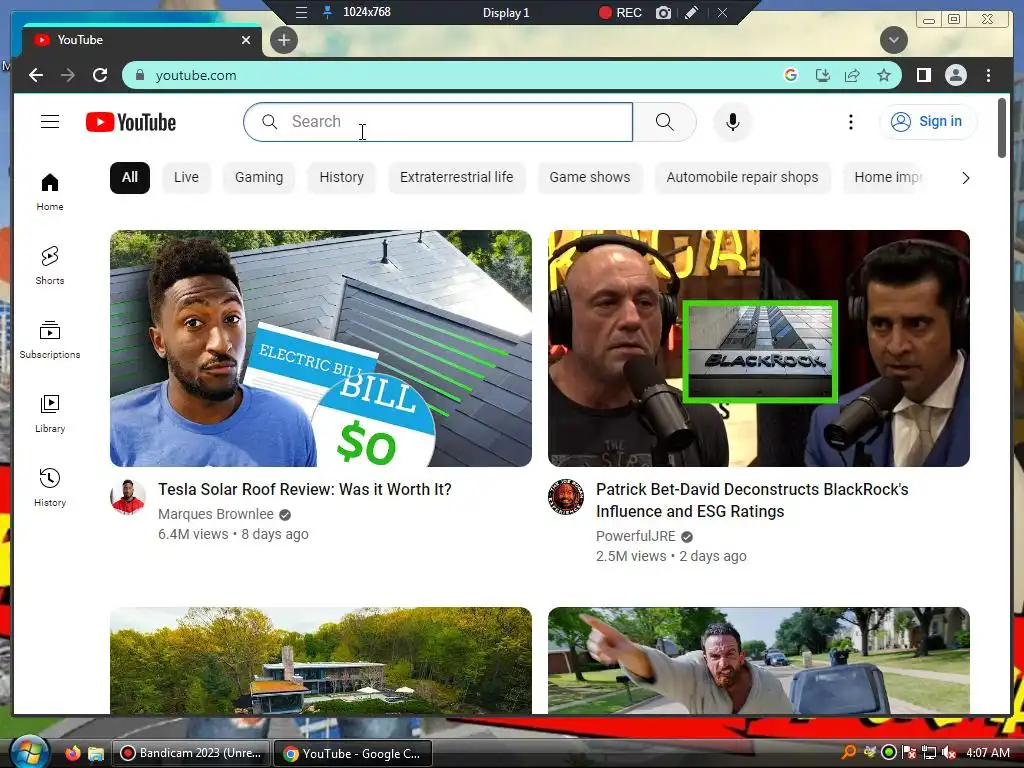
Task: Click the 4:07 AM clock
Action: click(987, 753)
